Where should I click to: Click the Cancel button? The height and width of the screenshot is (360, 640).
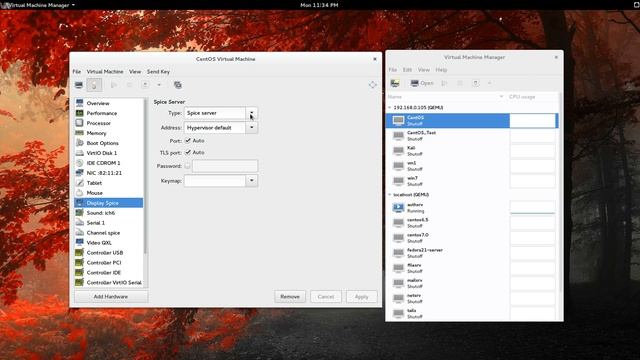(x=326, y=297)
